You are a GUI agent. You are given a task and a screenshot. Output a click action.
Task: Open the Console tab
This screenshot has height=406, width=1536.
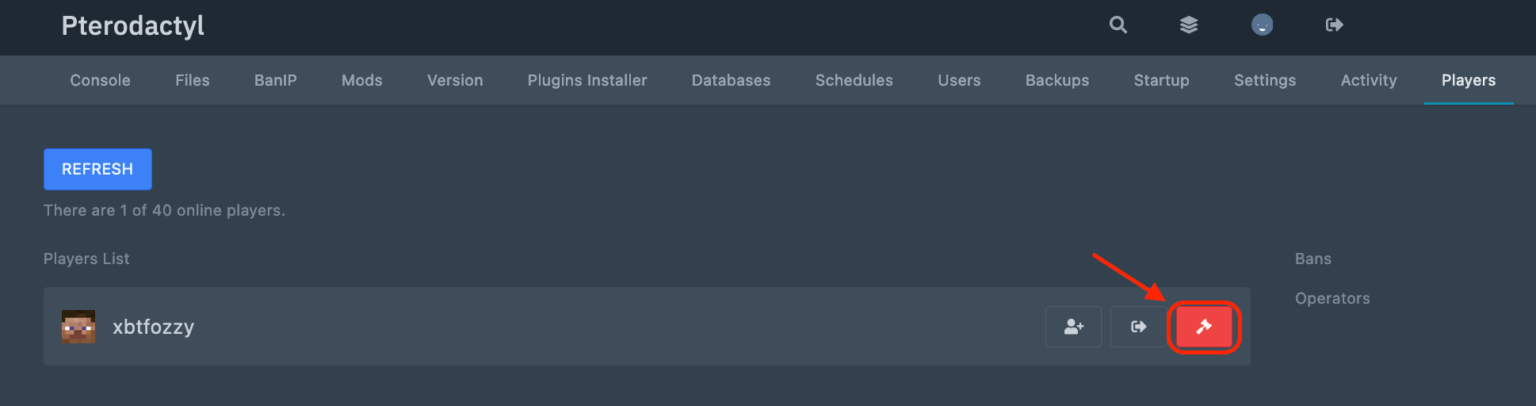pos(100,80)
